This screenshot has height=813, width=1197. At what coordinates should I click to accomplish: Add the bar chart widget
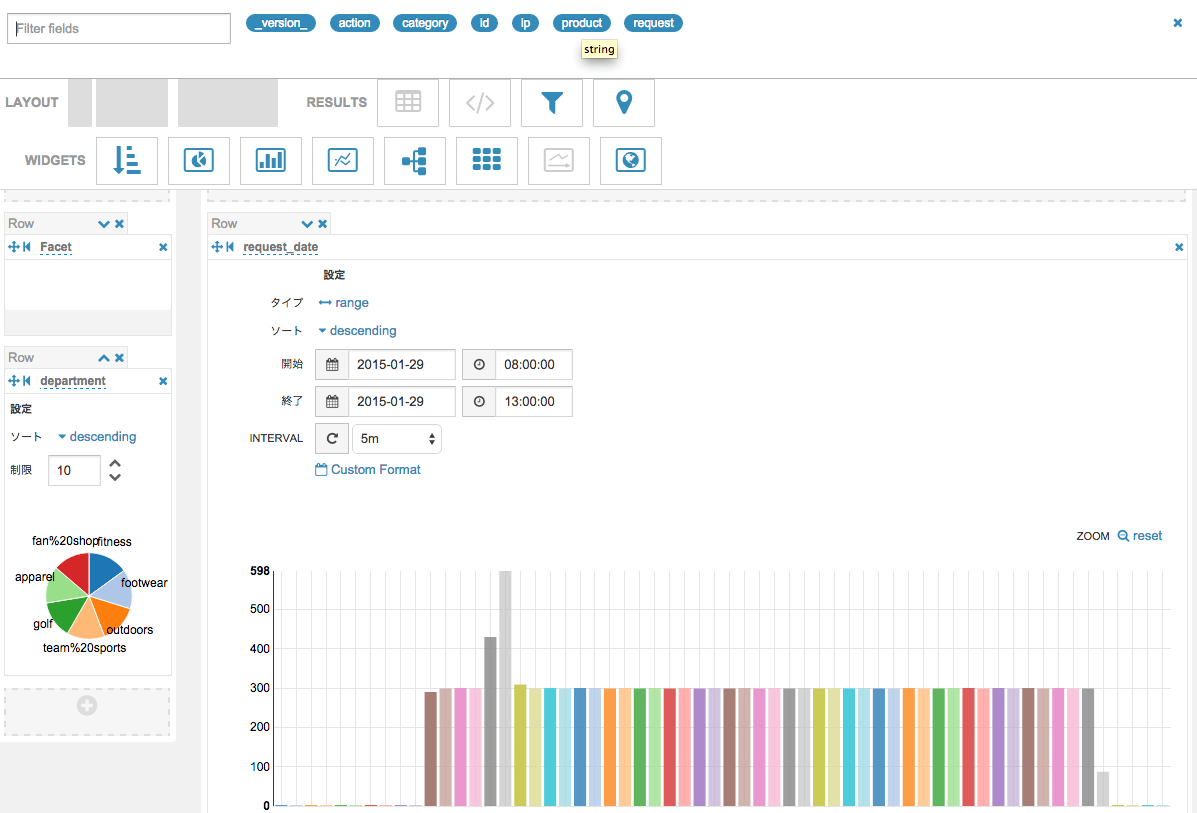point(271,160)
